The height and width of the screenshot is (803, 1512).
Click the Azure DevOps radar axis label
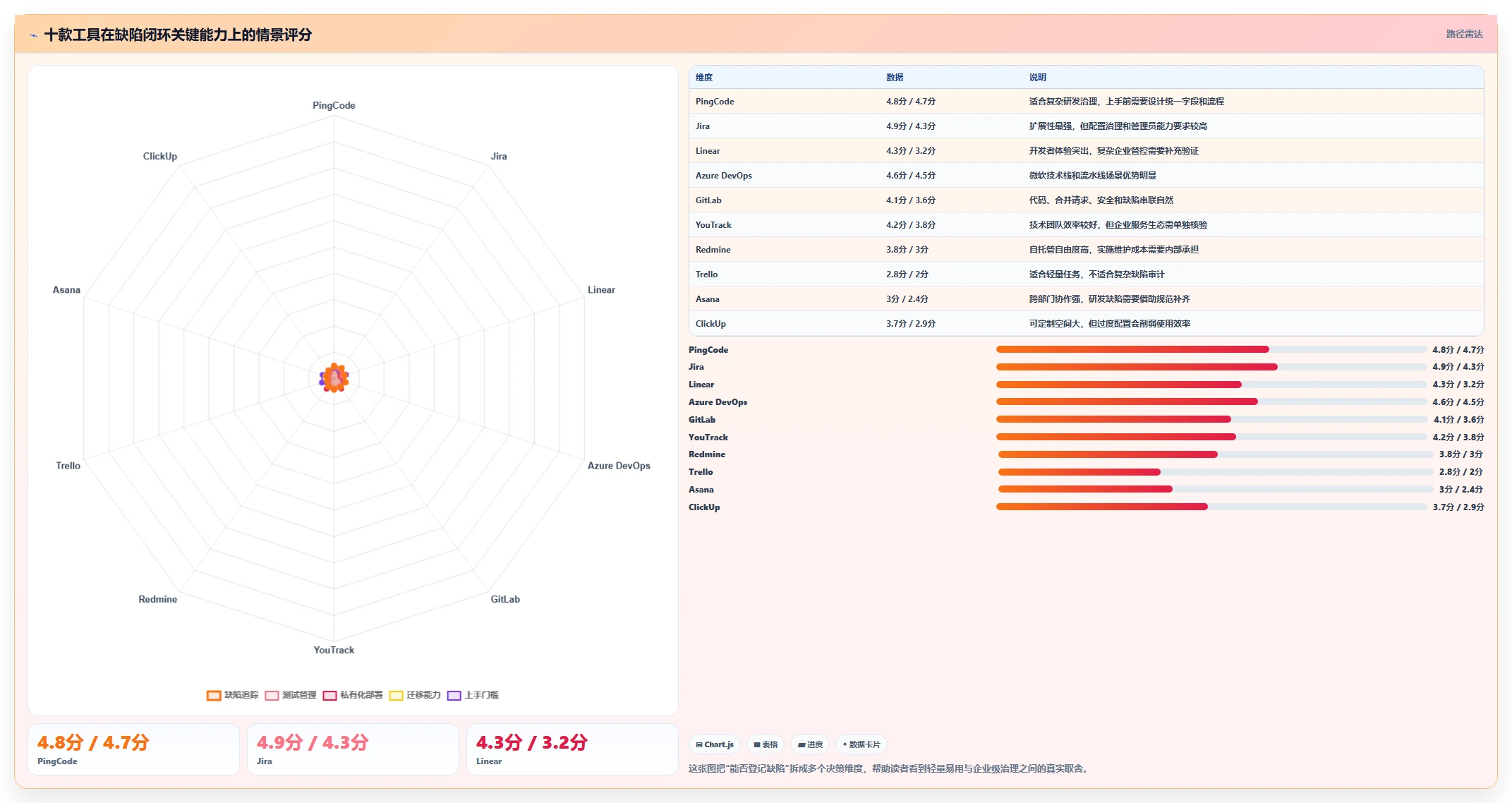pos(619,466)
